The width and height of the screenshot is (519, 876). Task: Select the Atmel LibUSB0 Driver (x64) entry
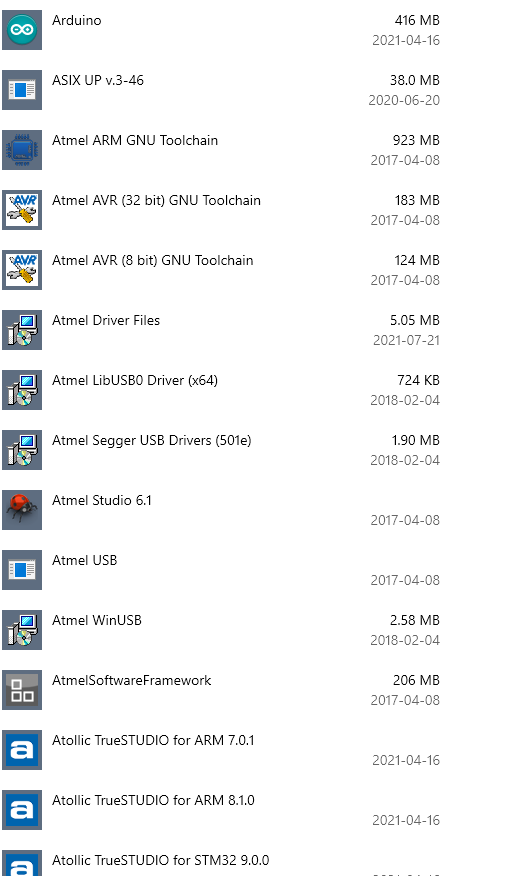[221, 390]
